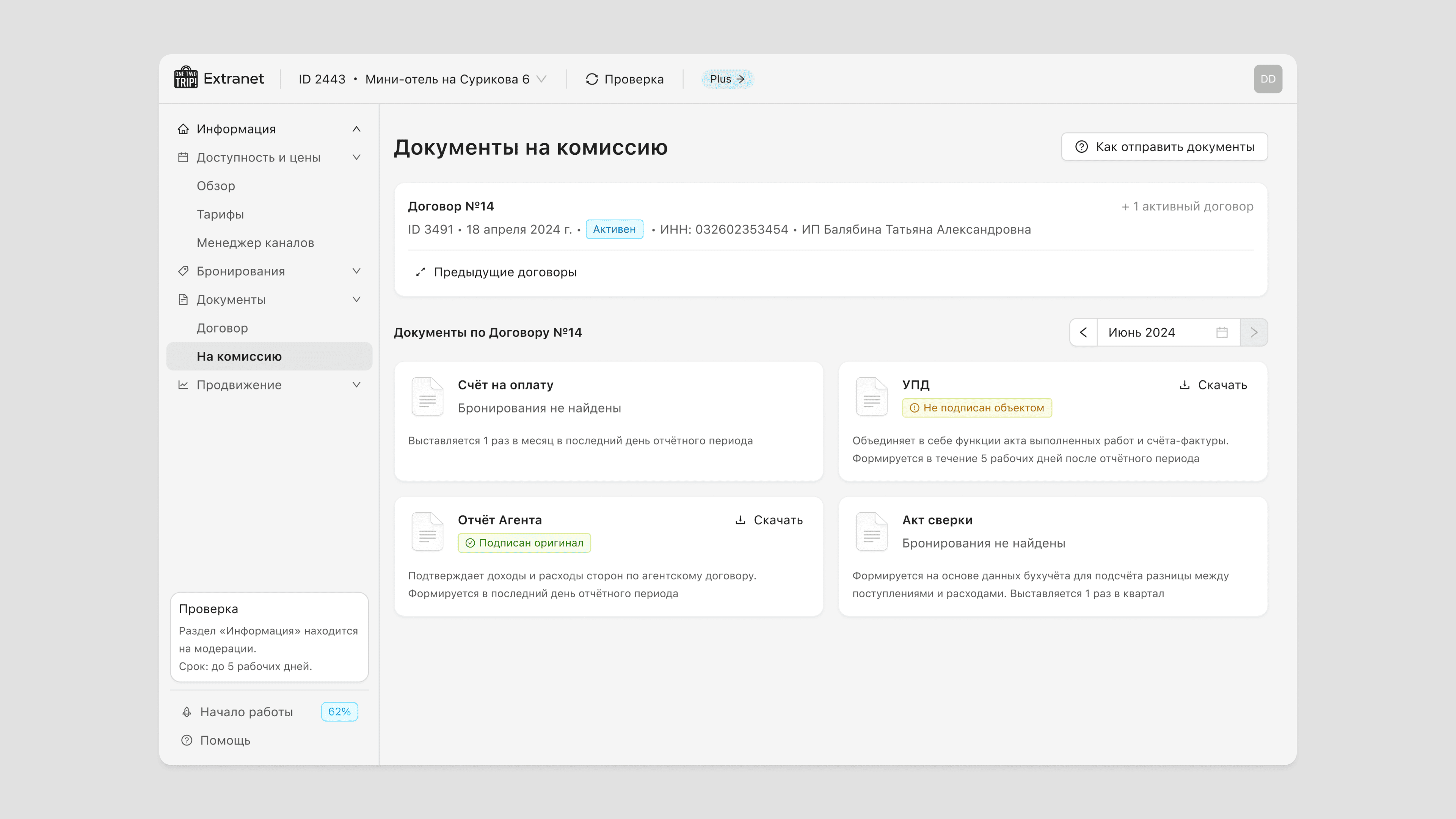Image resolution: width=1456 pixels, height=819 pixels.
Task: Collapse the Информация sidebar section
Action: click(356, 129)
